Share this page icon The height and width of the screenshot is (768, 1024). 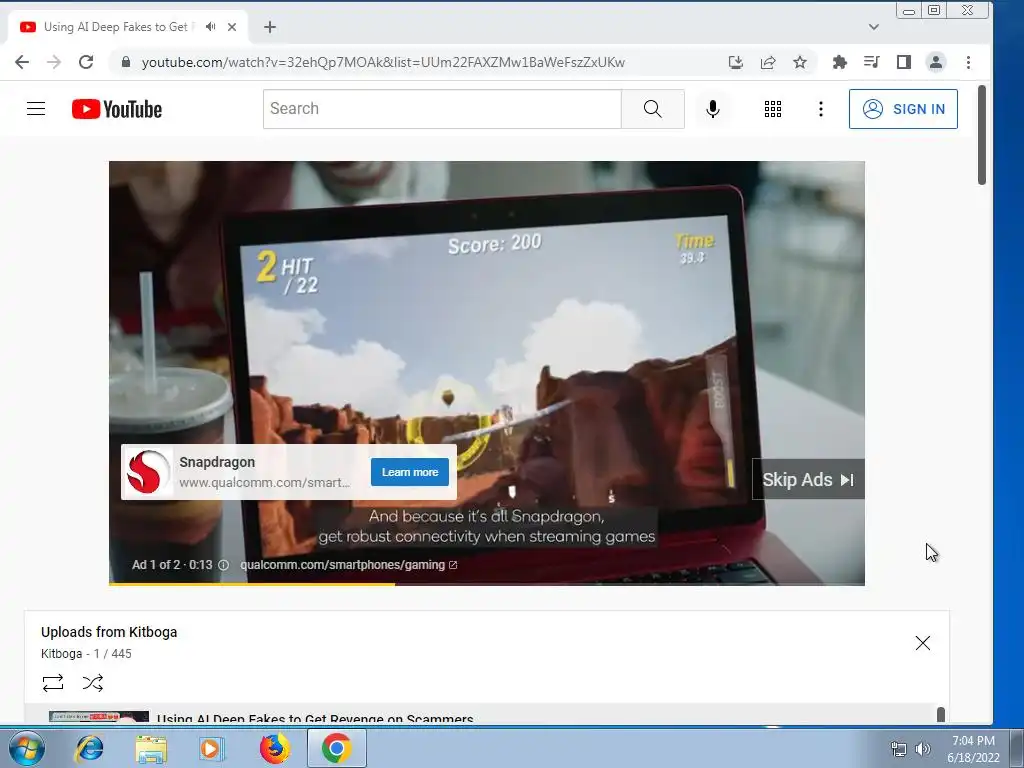coord(768,62)
